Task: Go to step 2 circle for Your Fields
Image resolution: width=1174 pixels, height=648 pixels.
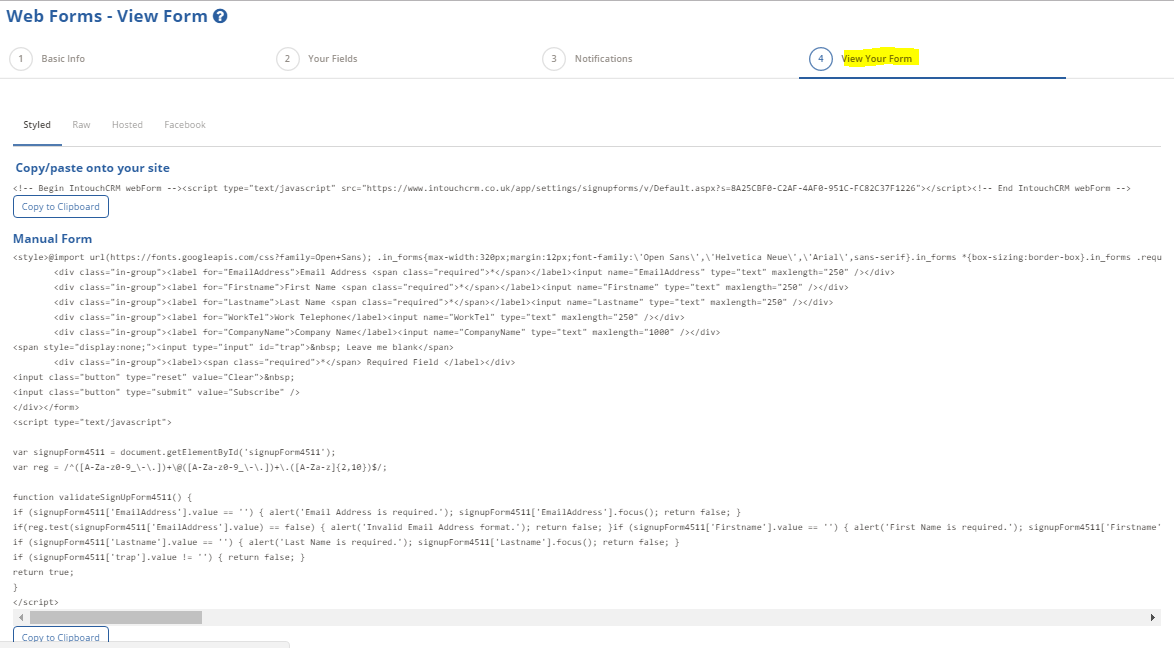Action: 288,58
